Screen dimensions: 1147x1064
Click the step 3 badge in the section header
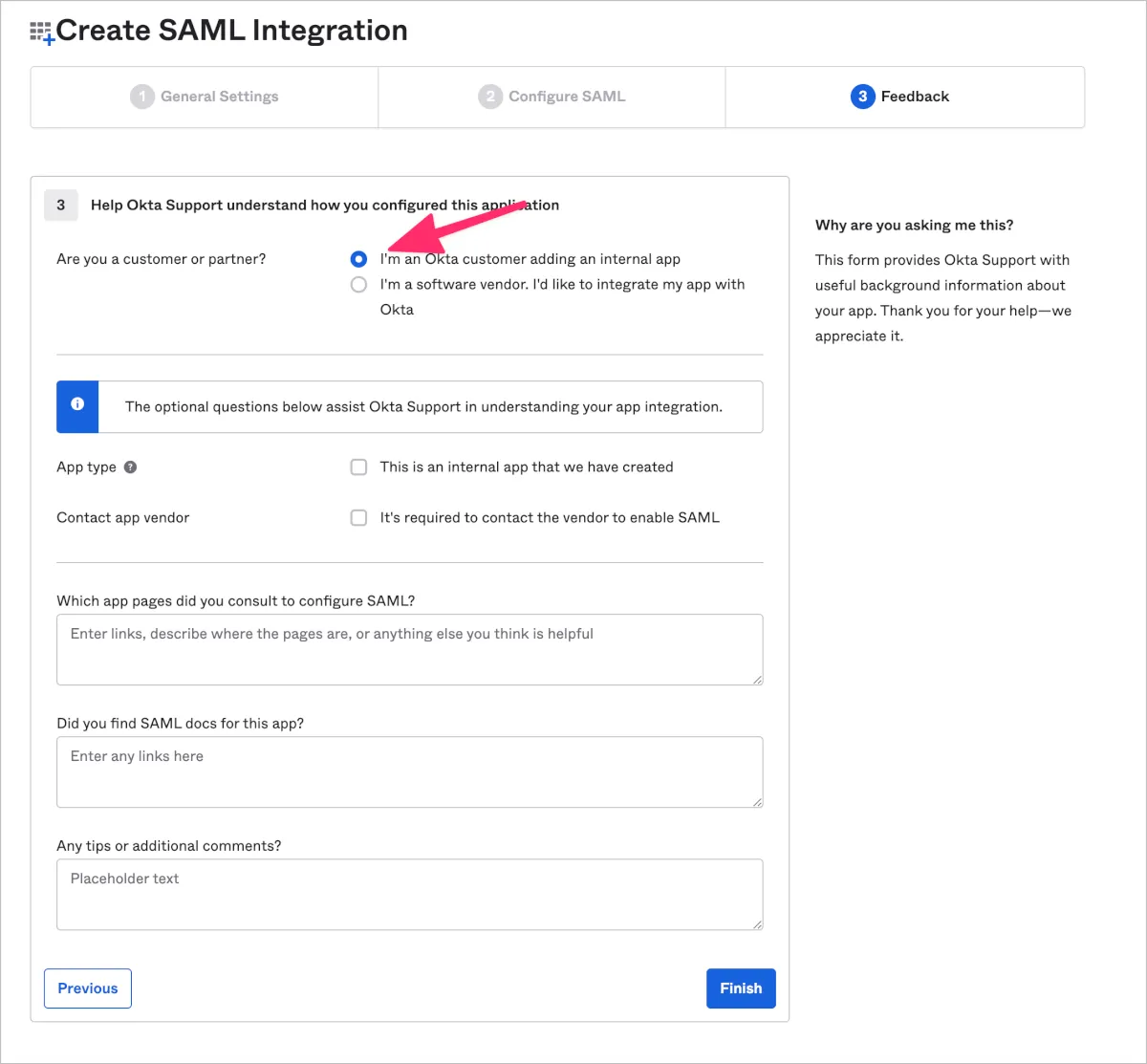pos(61,205)
